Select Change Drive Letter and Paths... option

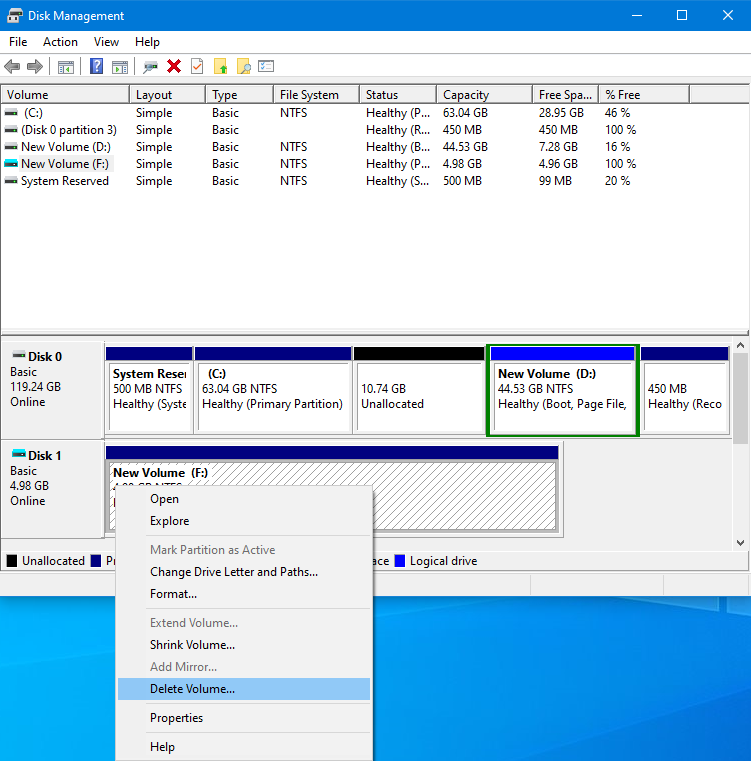coord(233,572)
